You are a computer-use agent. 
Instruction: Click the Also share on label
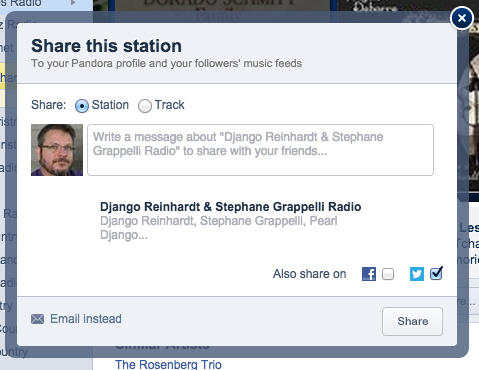309,274
